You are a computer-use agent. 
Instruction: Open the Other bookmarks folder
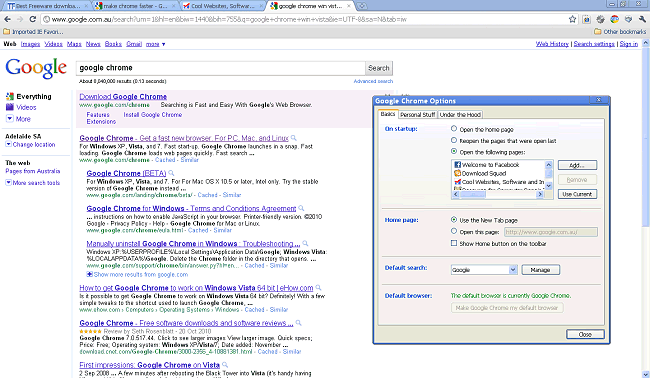click(620, 32)
